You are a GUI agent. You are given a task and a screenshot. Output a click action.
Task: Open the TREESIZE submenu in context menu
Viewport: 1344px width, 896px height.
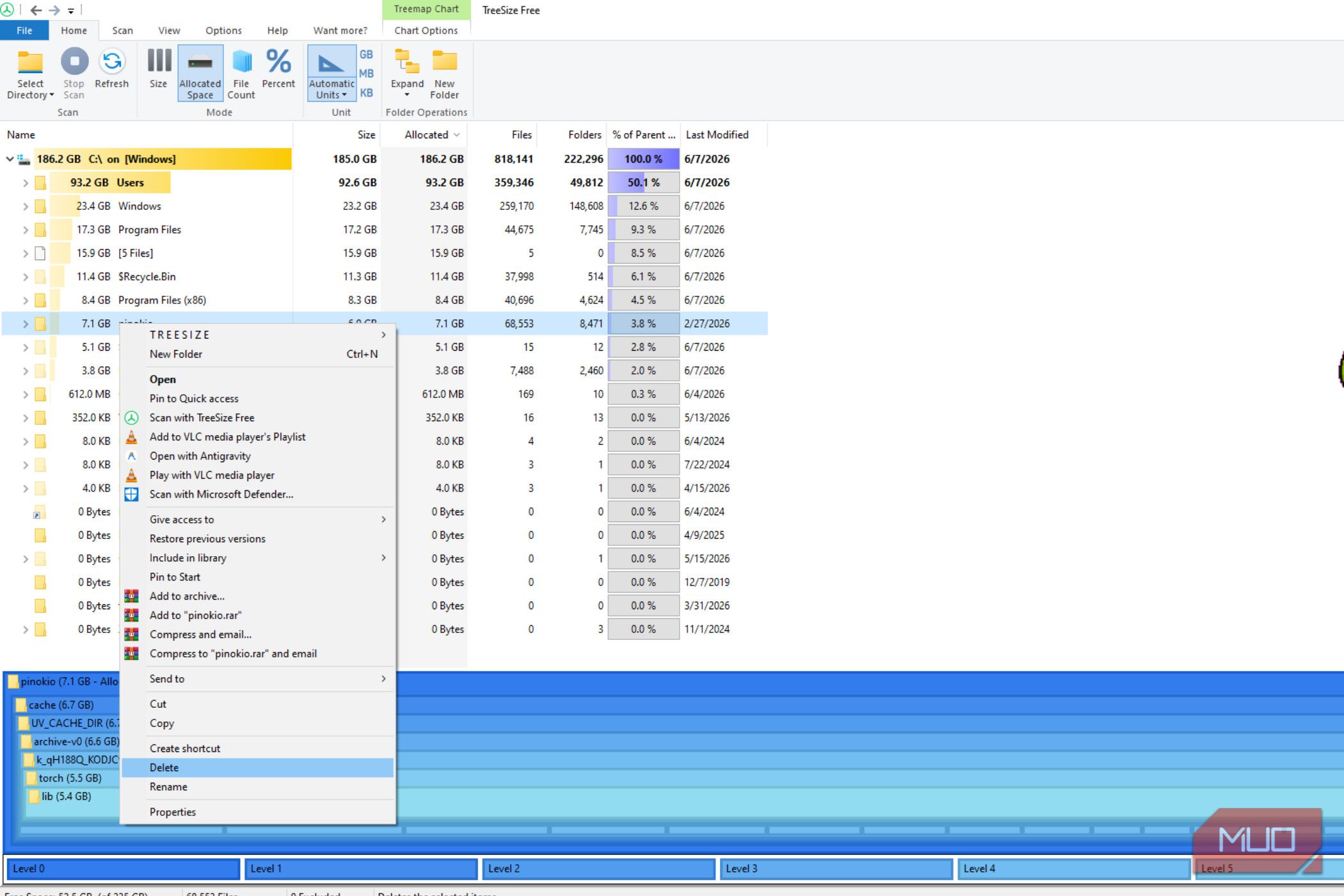tap(258, 335)
